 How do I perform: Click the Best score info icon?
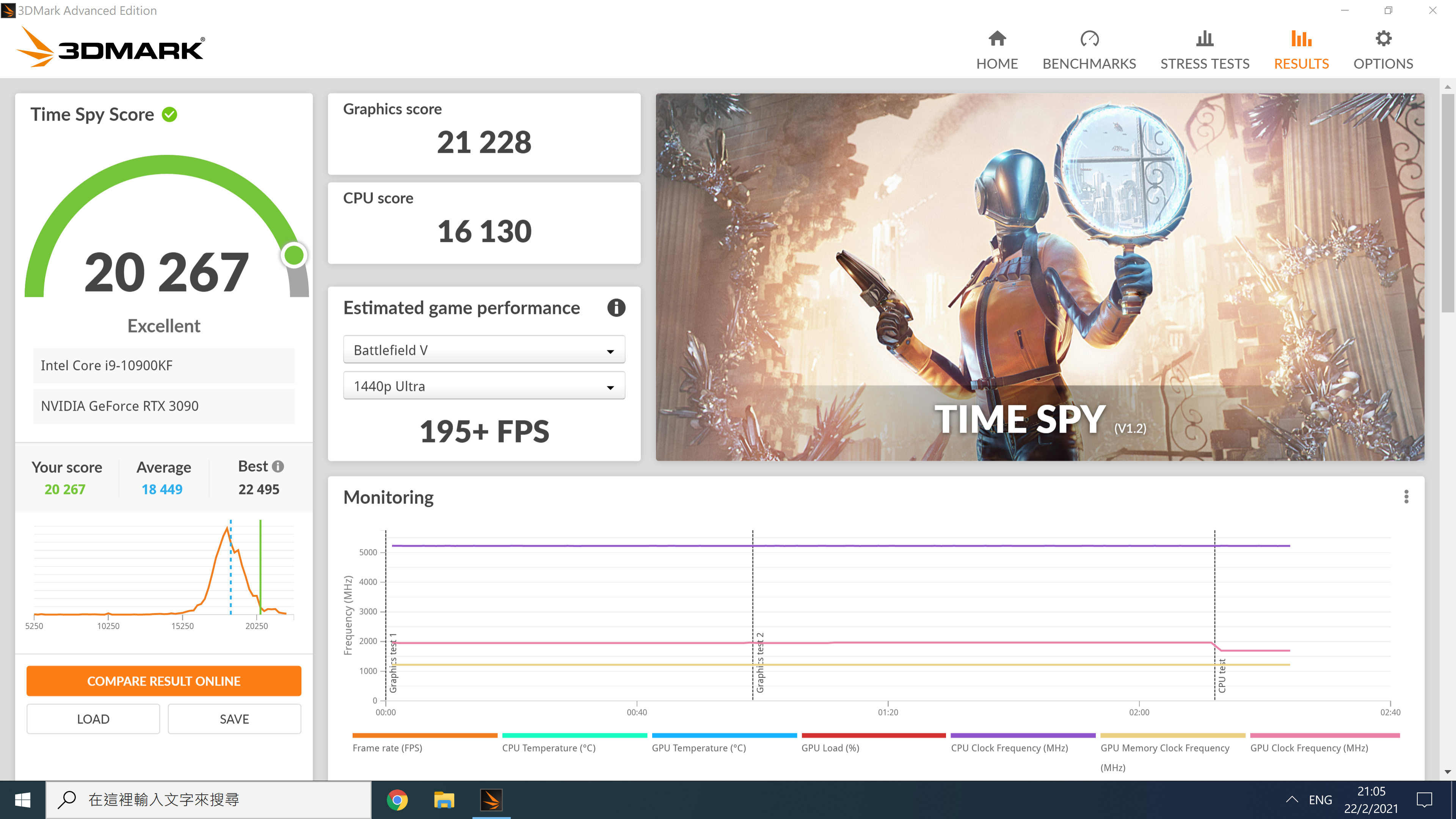[278, 466]
